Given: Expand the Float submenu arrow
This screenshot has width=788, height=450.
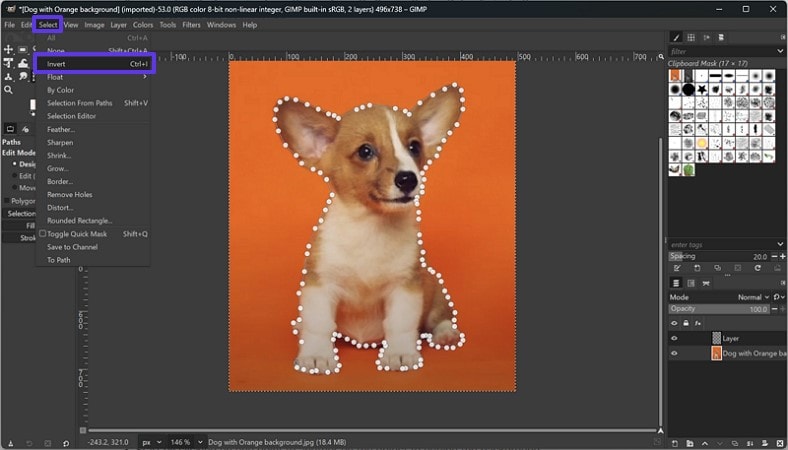Looking at the screenshot, I should (145, 77).
